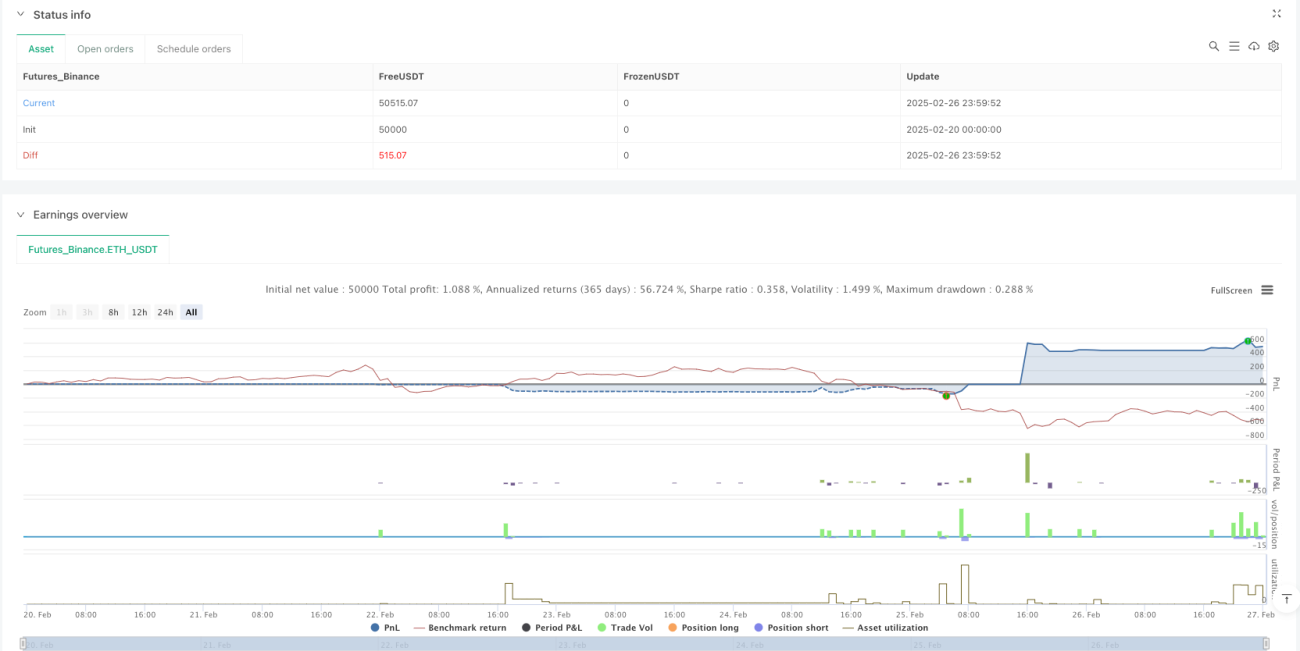This screenshot has height=651, width=1300.
Task: Switch to the Open orders tab
Action: click(x=105, y=49)
